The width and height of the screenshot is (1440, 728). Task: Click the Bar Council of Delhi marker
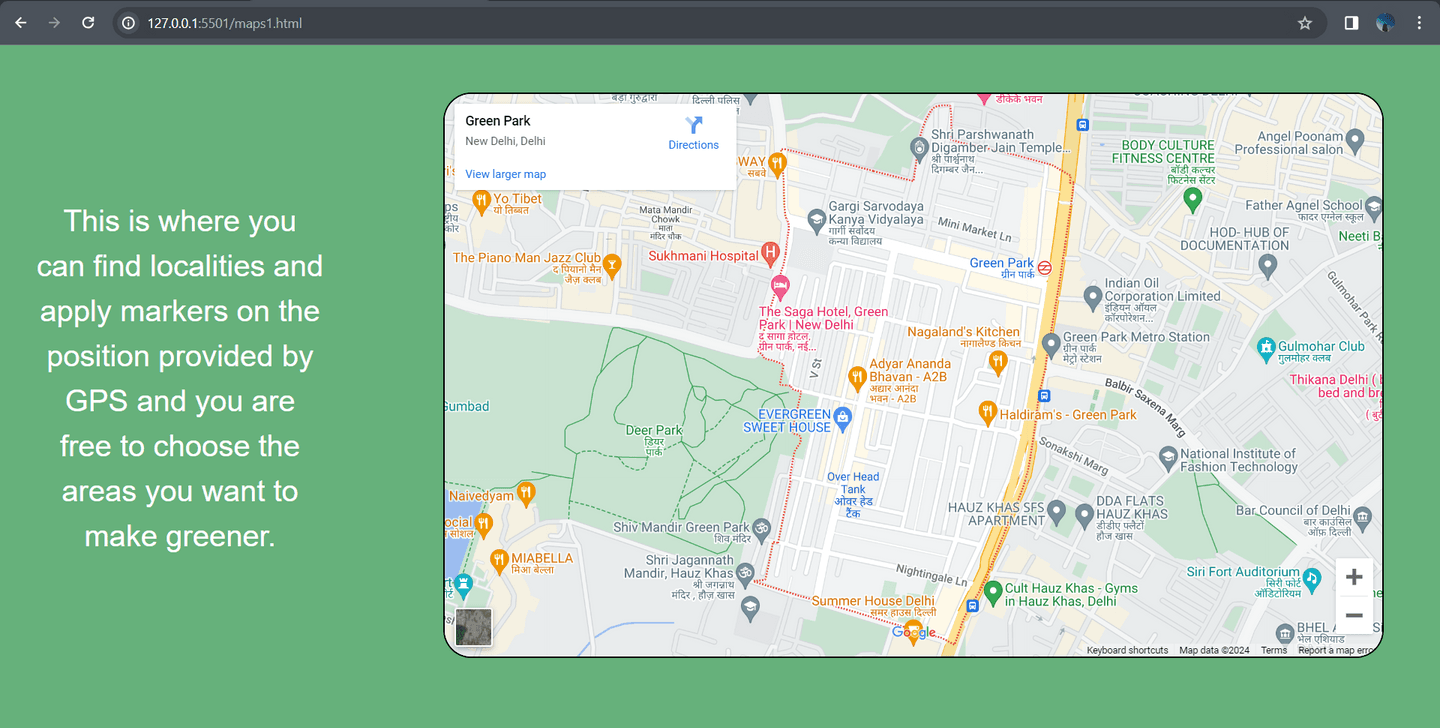coord(1363,516)
